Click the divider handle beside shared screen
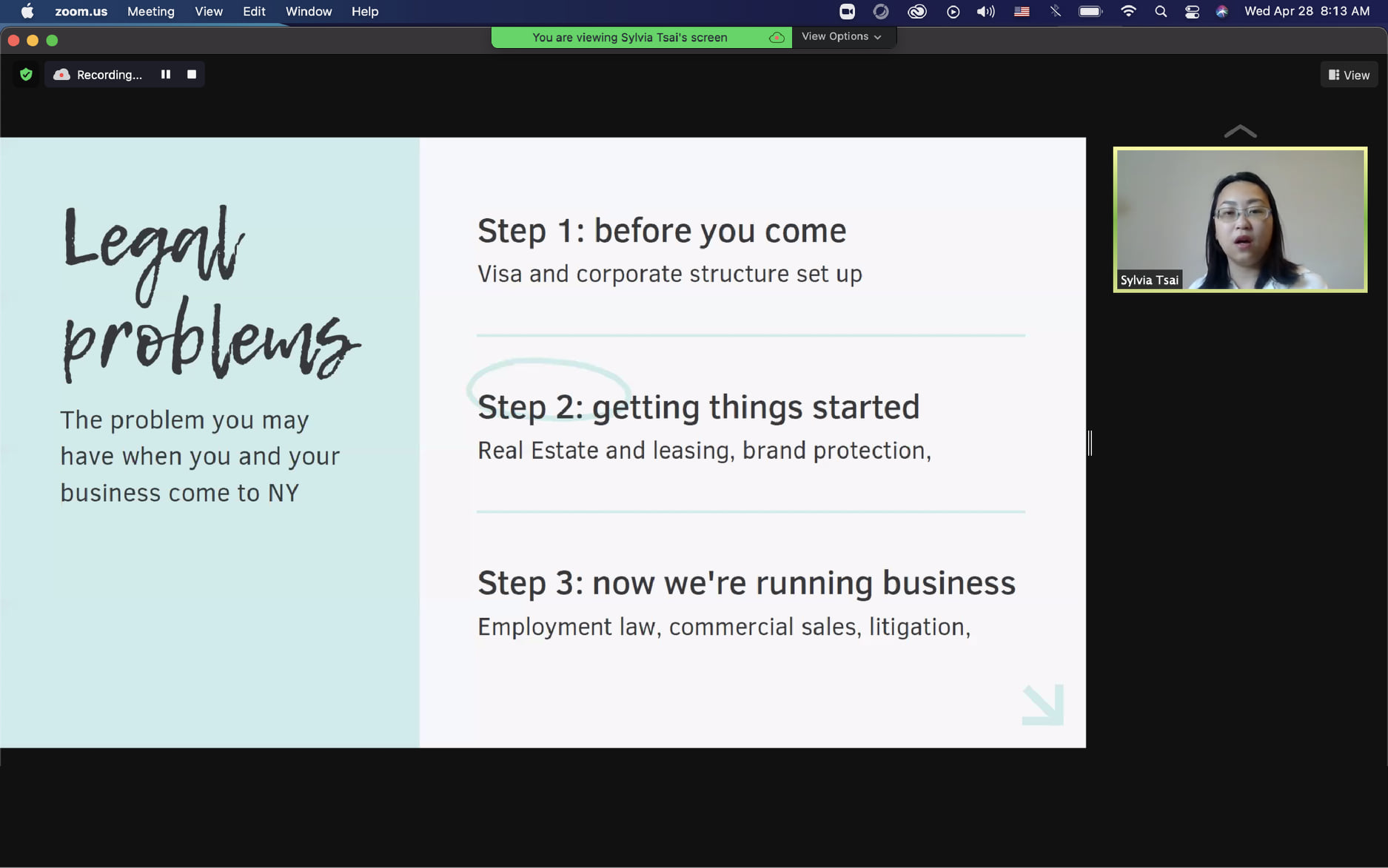1388x868 pixels. point(1090,443)
